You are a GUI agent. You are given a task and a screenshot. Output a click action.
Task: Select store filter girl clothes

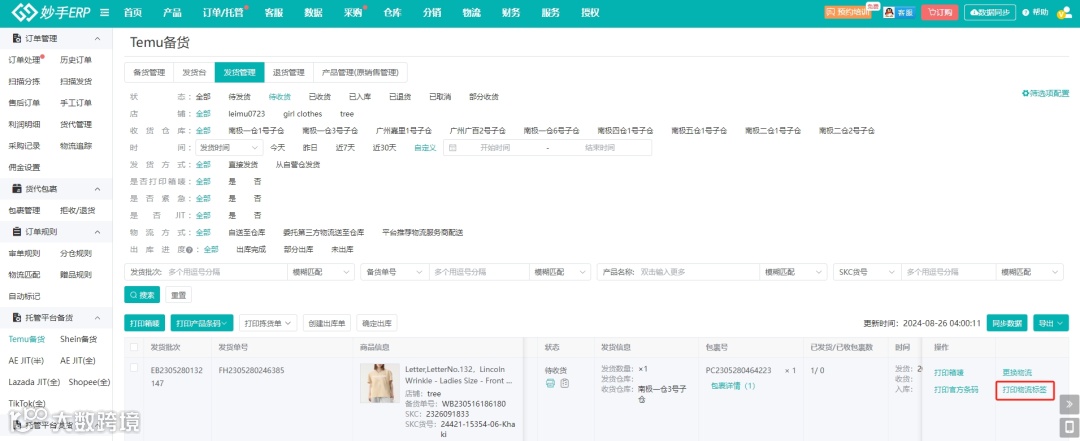click(302, 114)
